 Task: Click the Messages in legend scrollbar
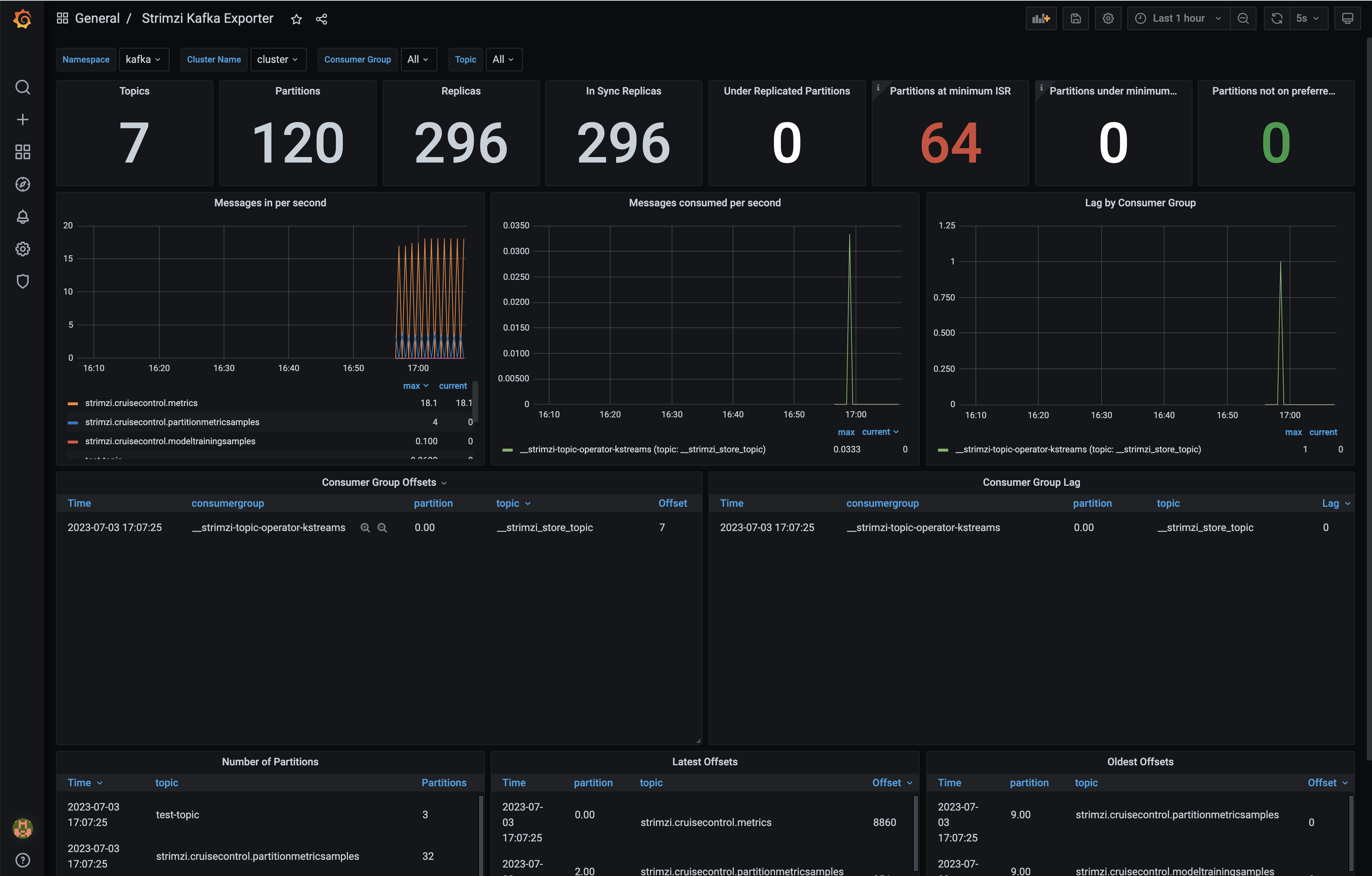click(475, 402)
